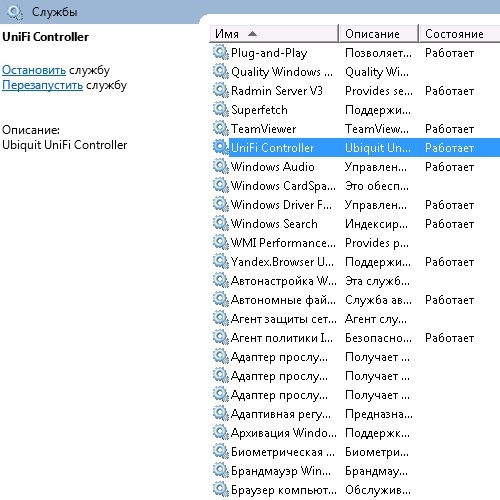Select the Windows CardSpace service entry

pos(356,186)
